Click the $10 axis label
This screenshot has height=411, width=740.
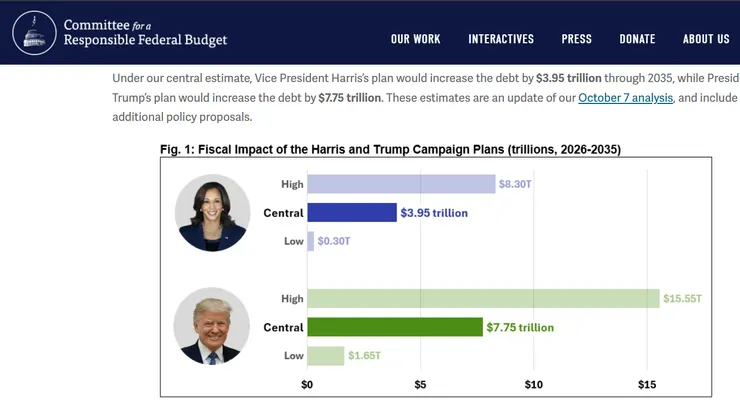534,385
